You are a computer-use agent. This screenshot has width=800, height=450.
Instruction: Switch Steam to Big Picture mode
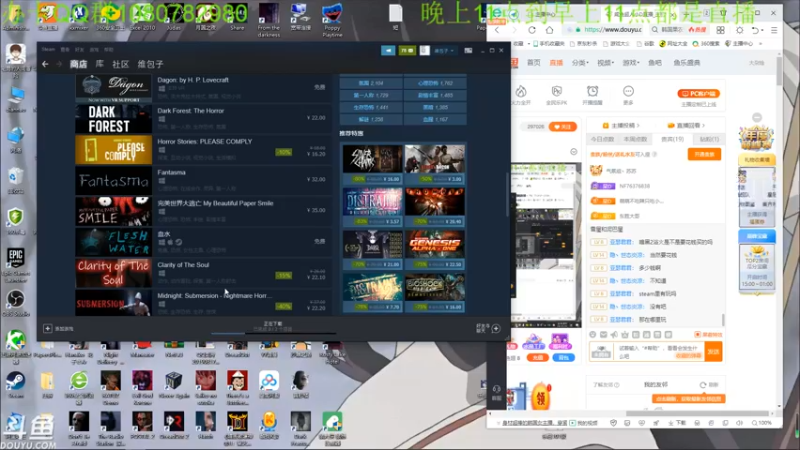[x=468, y=51]
